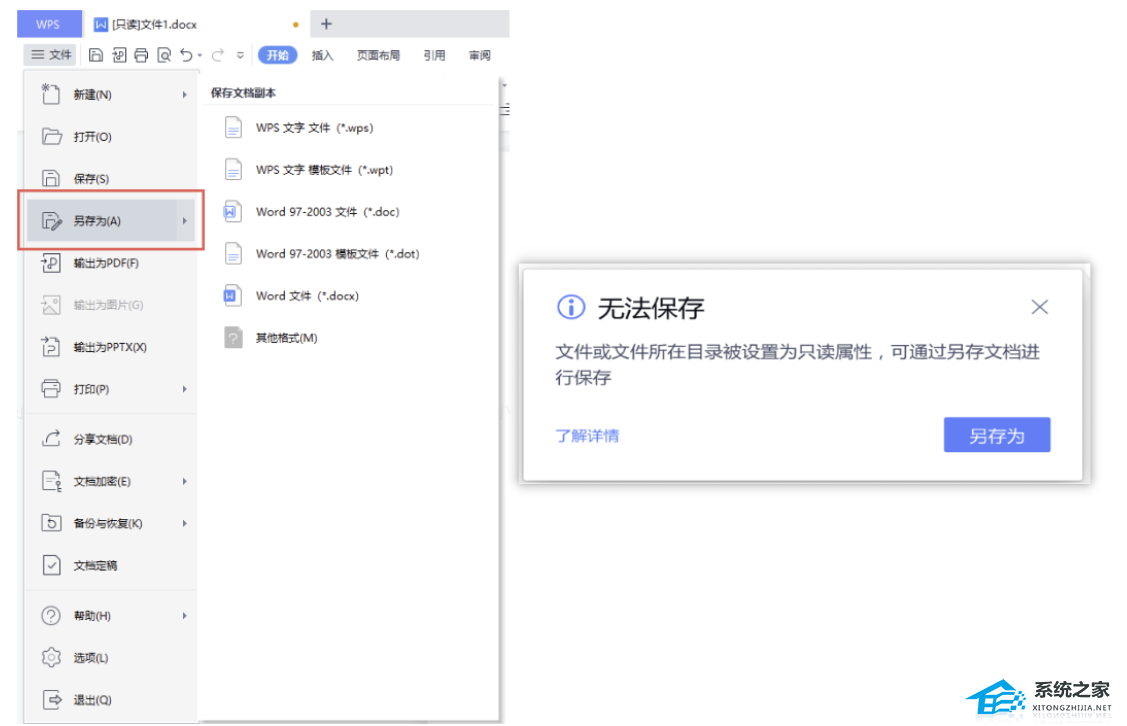This screenshot has height=726, width=1127.
Task: Click the new document icon beside 新建(N)
Action: coord(50,94)
